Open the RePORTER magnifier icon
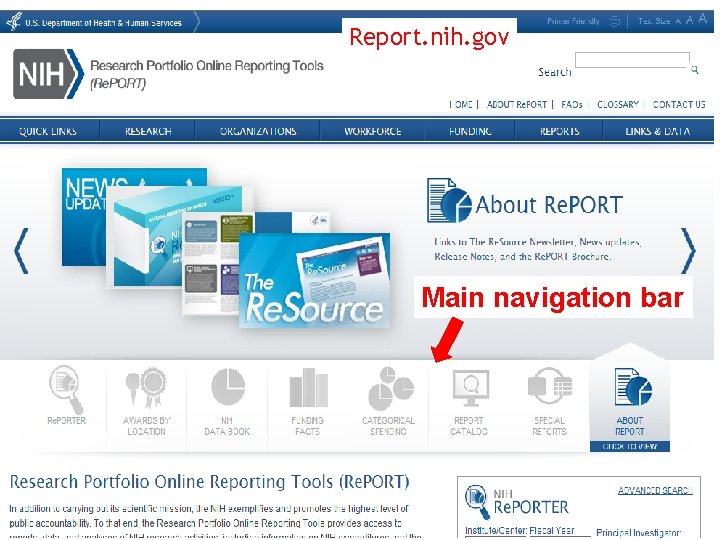Screen dimensions: 720x540 66,389
